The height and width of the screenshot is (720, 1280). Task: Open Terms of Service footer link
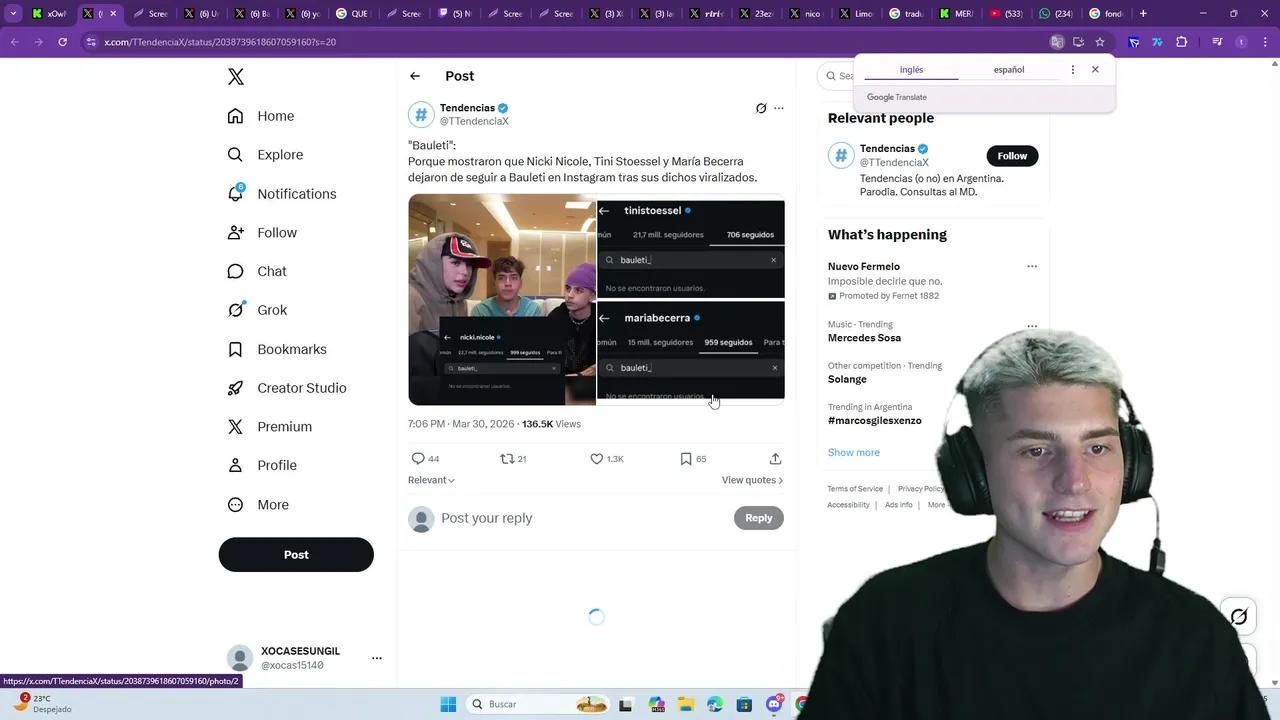855,489
